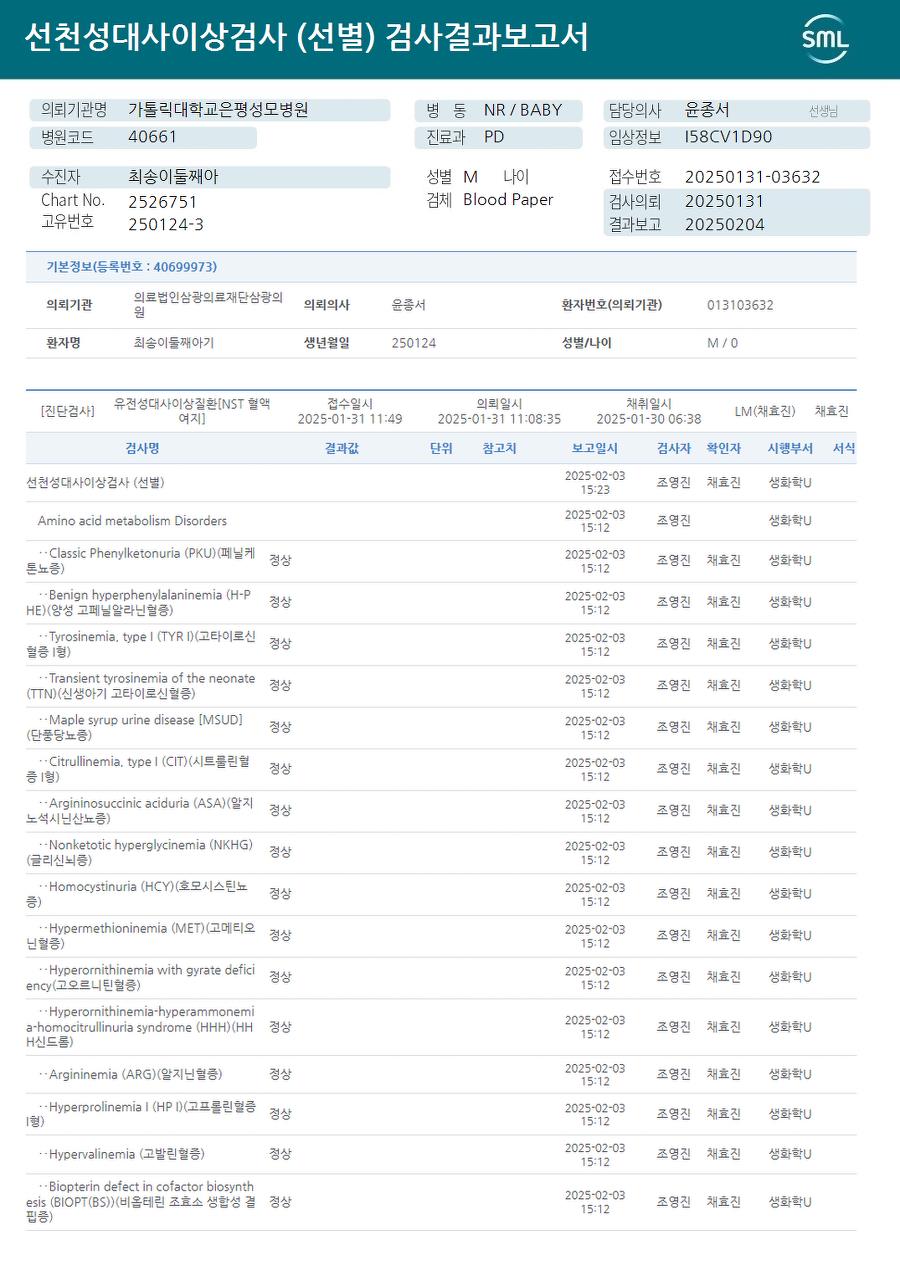Select the 검사명 column header

click(x=142, y=449)
